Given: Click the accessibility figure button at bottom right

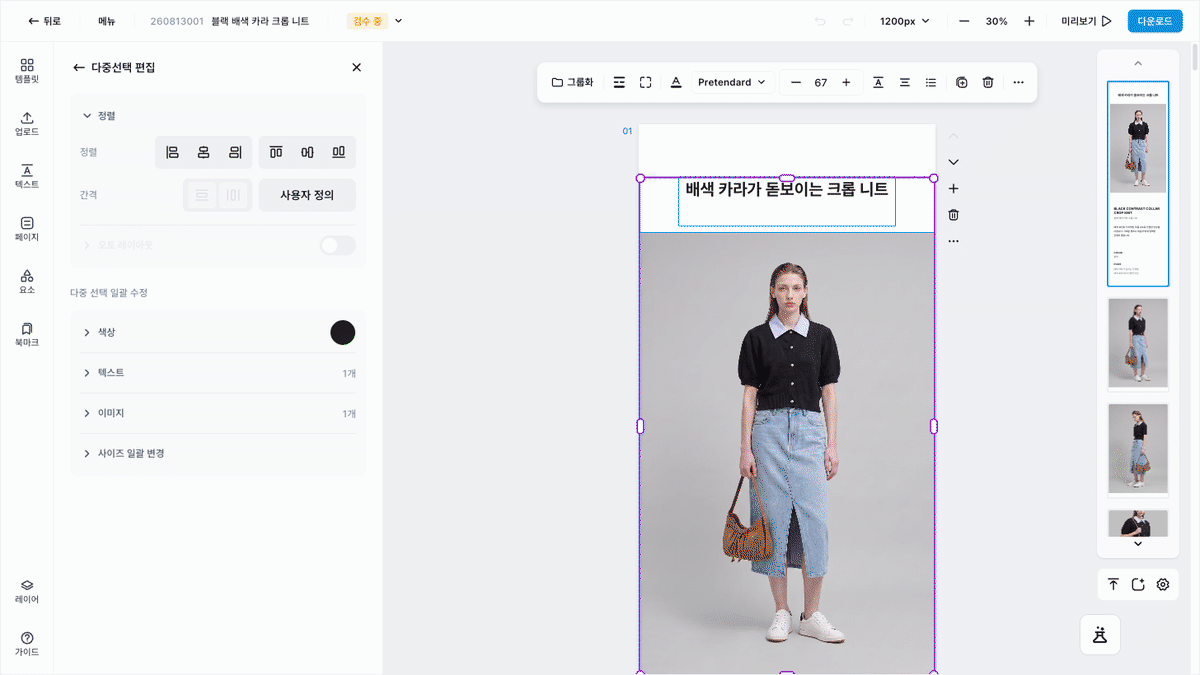Looking at the screenshot, I should click(x=1100, y=634).
